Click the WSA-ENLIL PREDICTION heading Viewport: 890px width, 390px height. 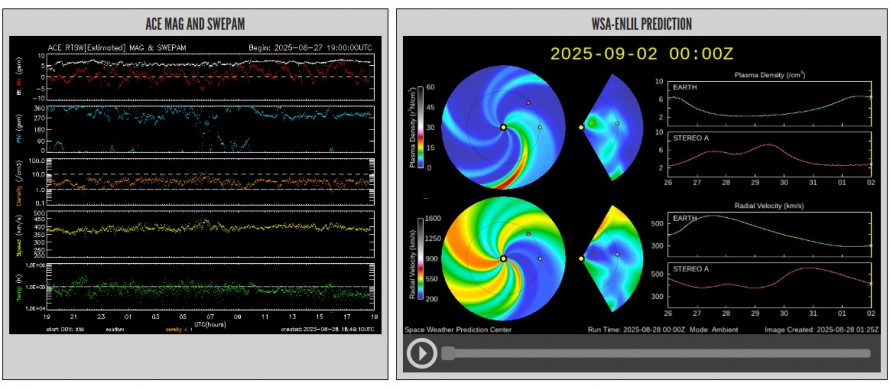(x=641, y=23)
